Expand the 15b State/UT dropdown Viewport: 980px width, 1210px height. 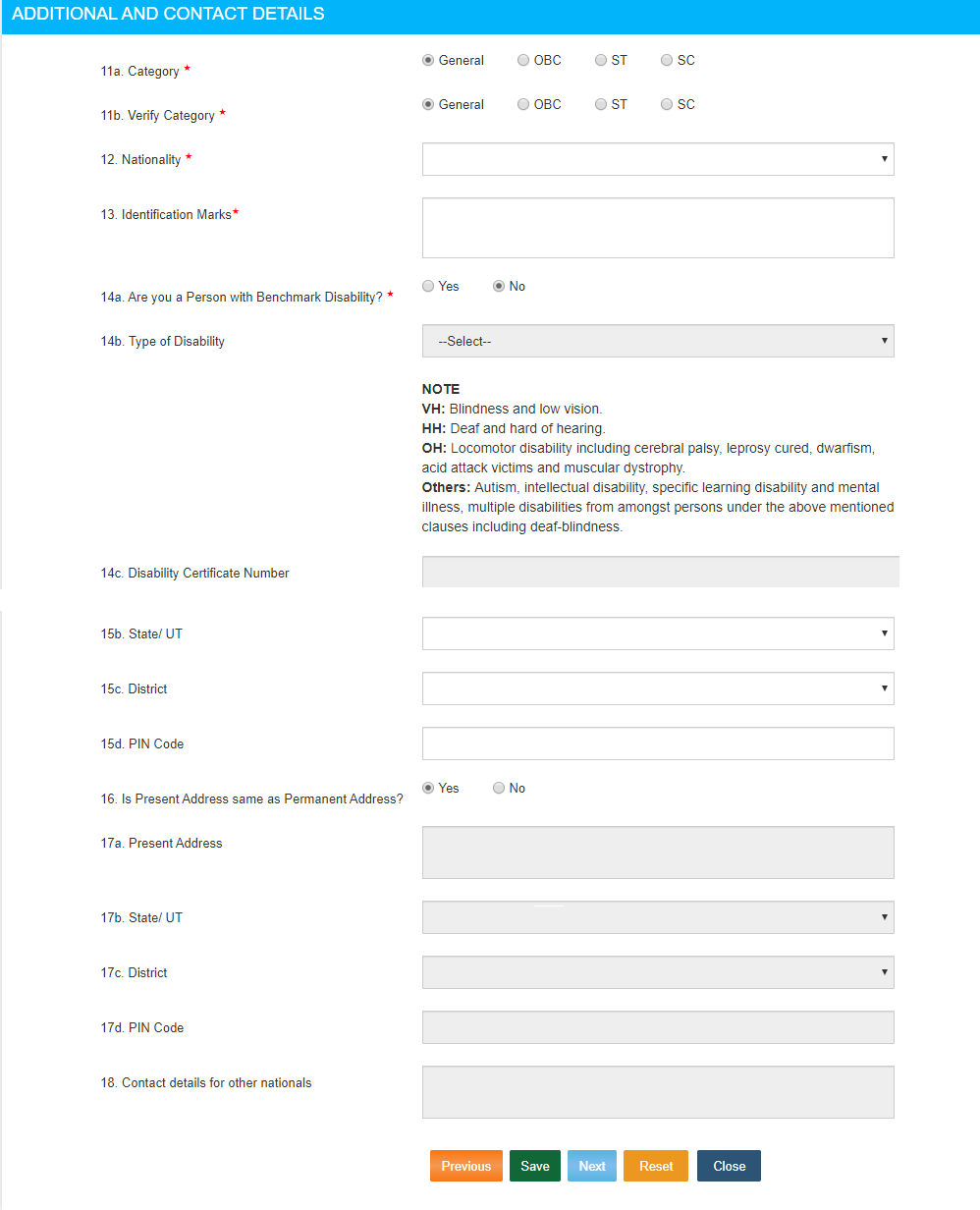[658, 633]
